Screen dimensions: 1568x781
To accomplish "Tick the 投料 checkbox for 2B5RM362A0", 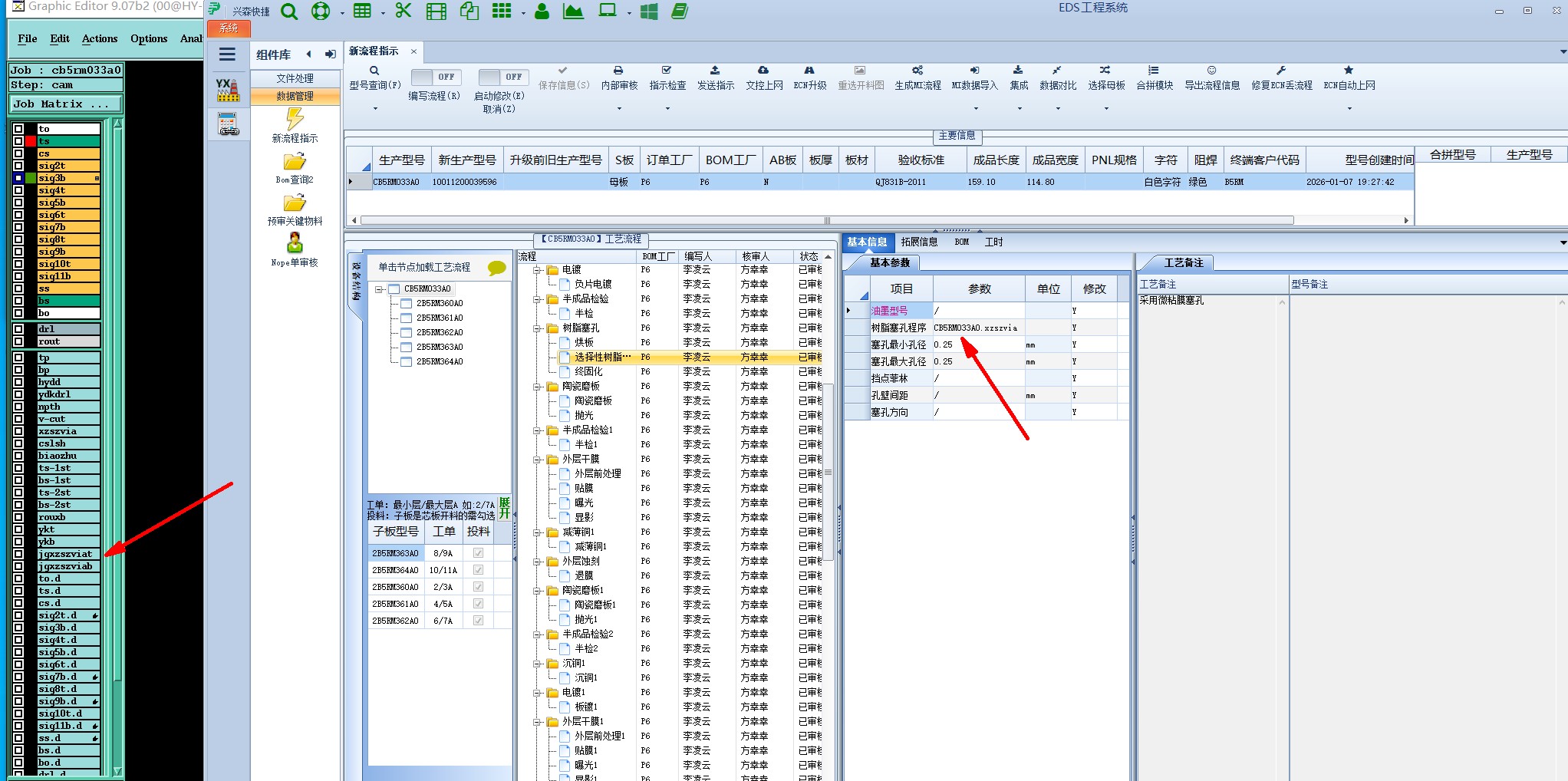I will (478, 621).
